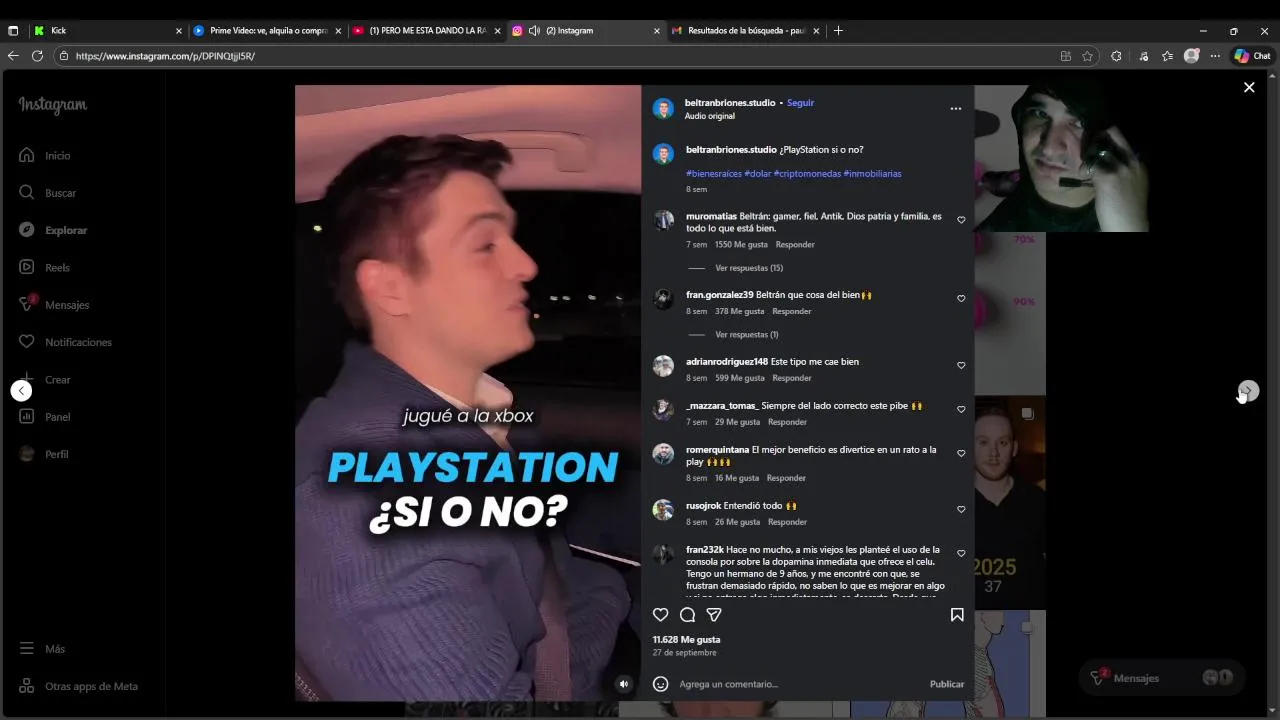1280x720 pixels.
Task: Click hashtag #bienesraíces
Action: pyautogui.click(x=714, y=174)
